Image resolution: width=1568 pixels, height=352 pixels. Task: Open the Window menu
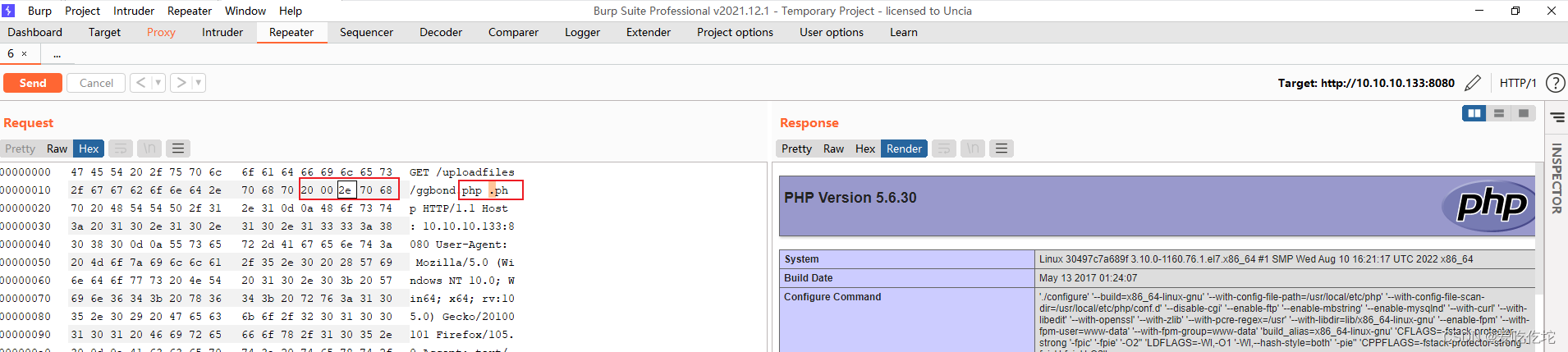pos(245,11)
